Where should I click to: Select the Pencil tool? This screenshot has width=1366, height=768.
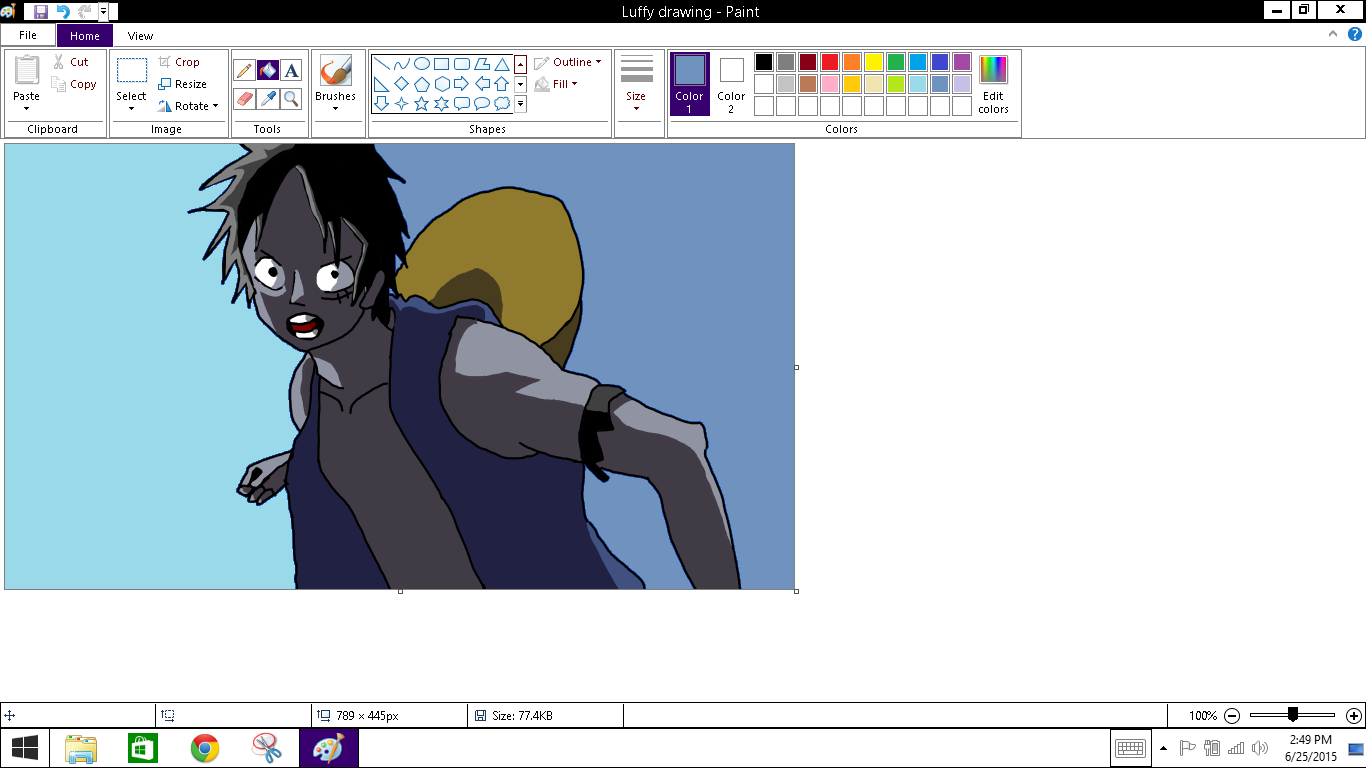coord(244,70)
